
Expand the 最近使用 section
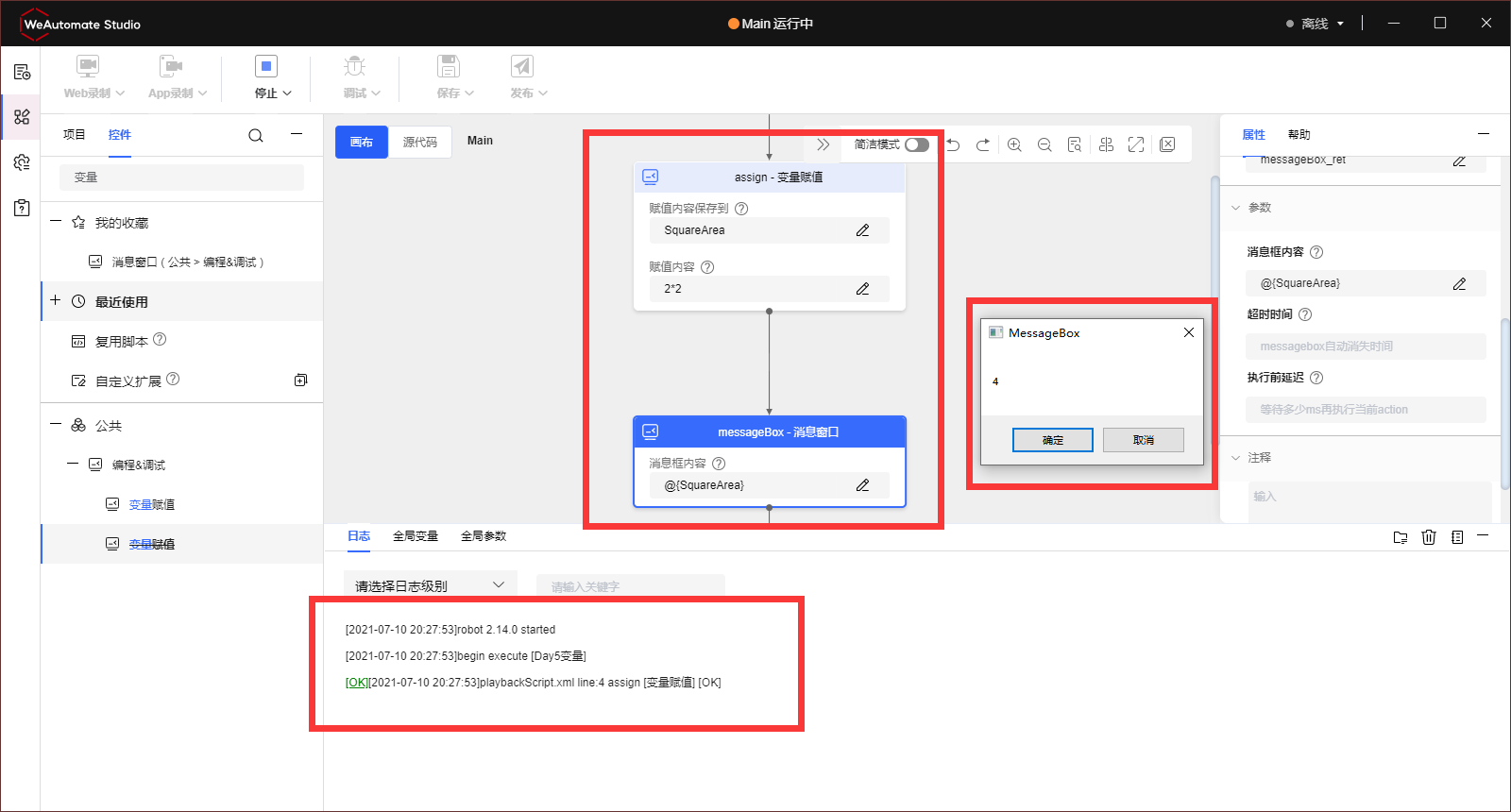coord(56,300)
